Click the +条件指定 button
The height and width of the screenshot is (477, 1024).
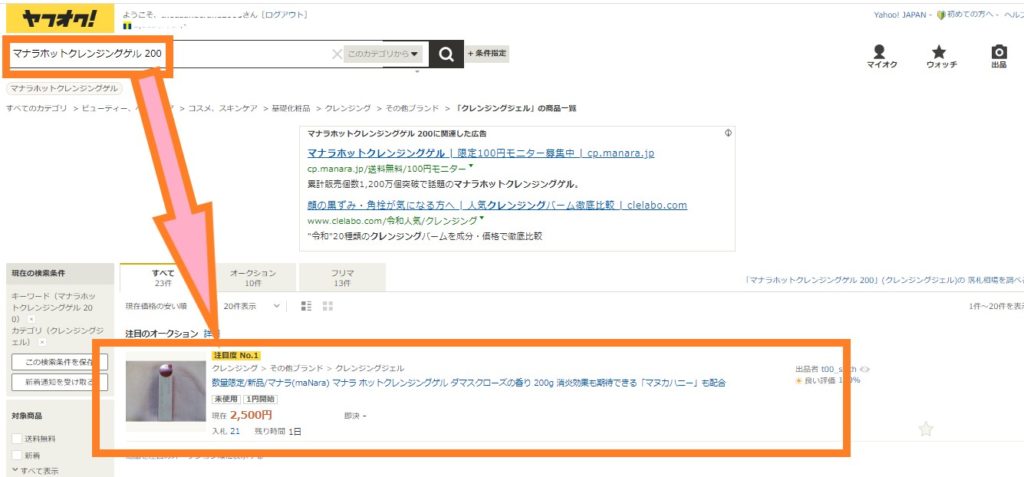[x=487, y=54]
